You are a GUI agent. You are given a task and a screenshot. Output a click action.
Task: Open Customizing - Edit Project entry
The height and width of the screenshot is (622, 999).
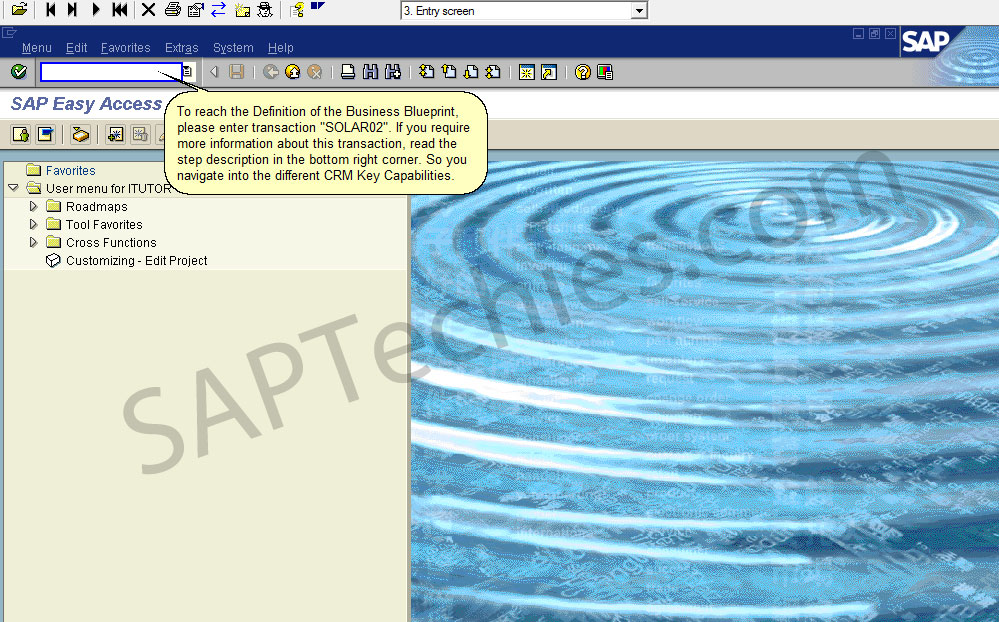coord(136,261)
